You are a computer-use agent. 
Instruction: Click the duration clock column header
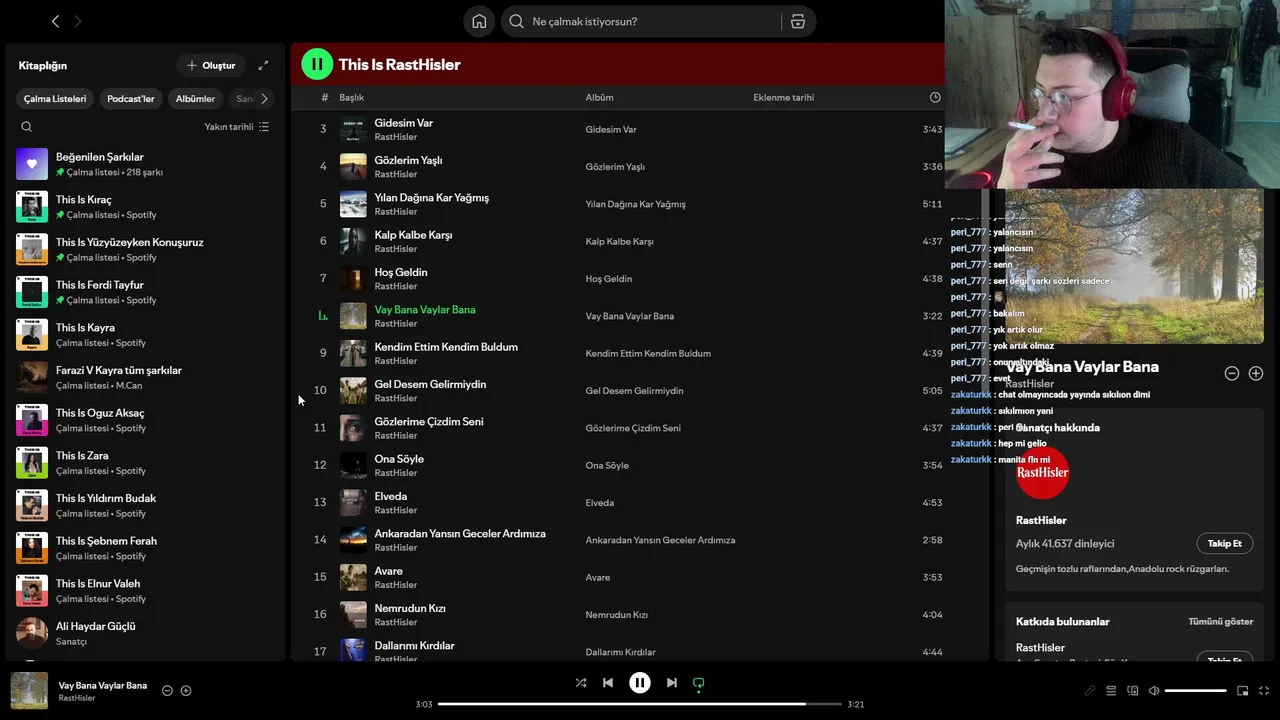click(935, 97)
